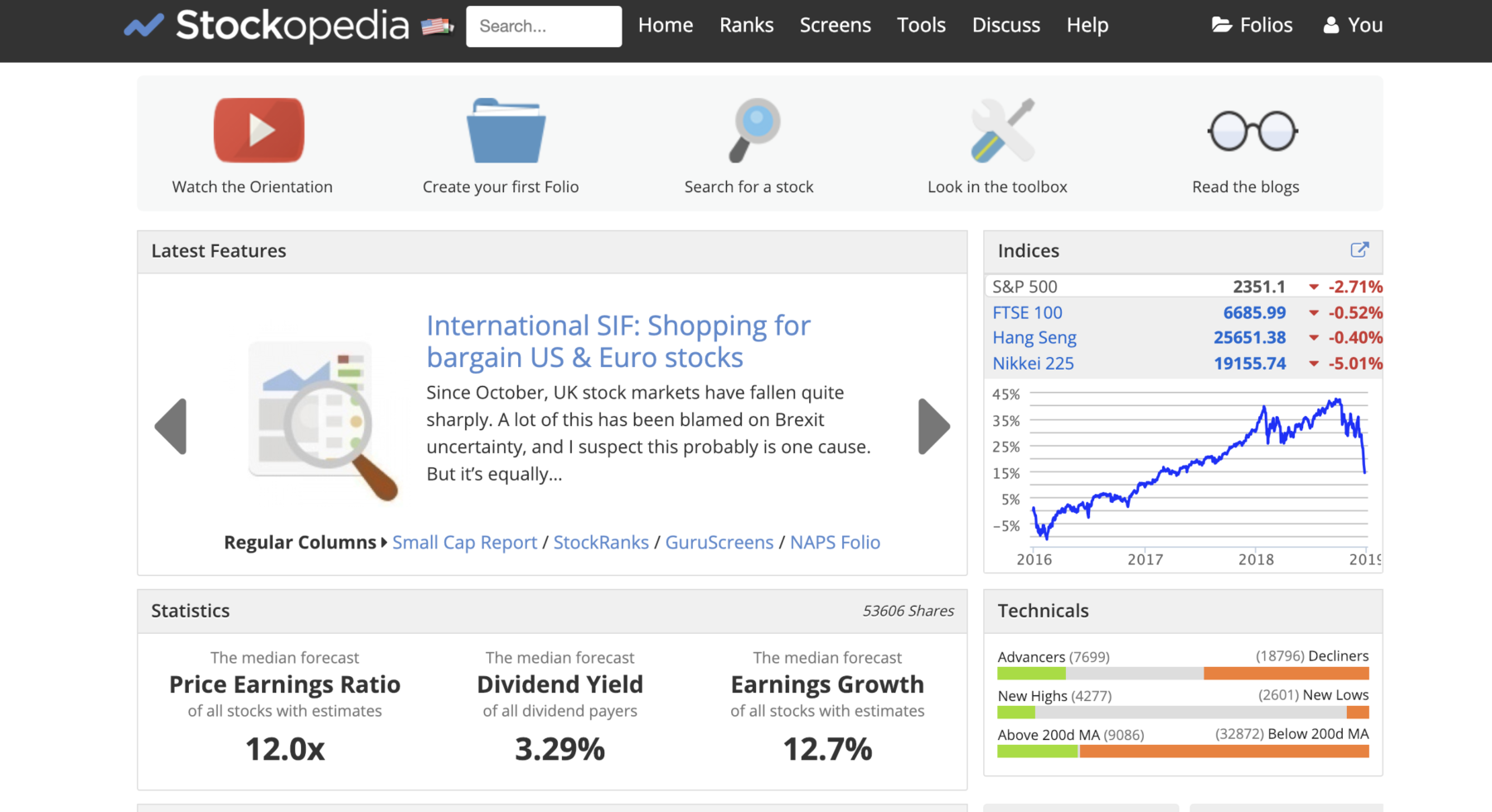
Task: Select Ranks in the top navigation
Action: coord(746,26)
